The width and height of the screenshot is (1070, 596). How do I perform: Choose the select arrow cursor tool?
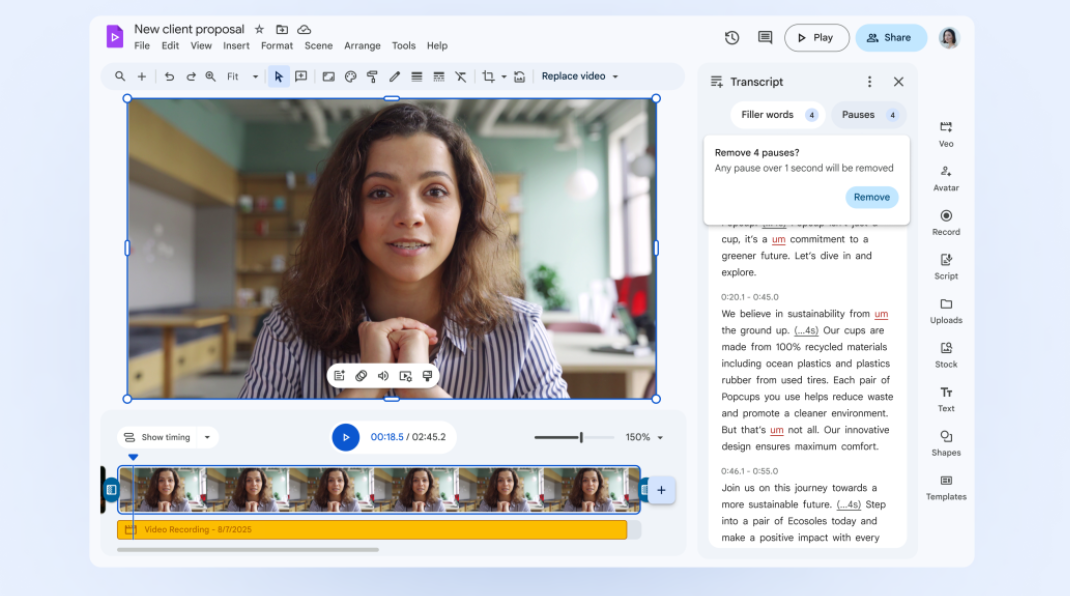coord(278,76)
